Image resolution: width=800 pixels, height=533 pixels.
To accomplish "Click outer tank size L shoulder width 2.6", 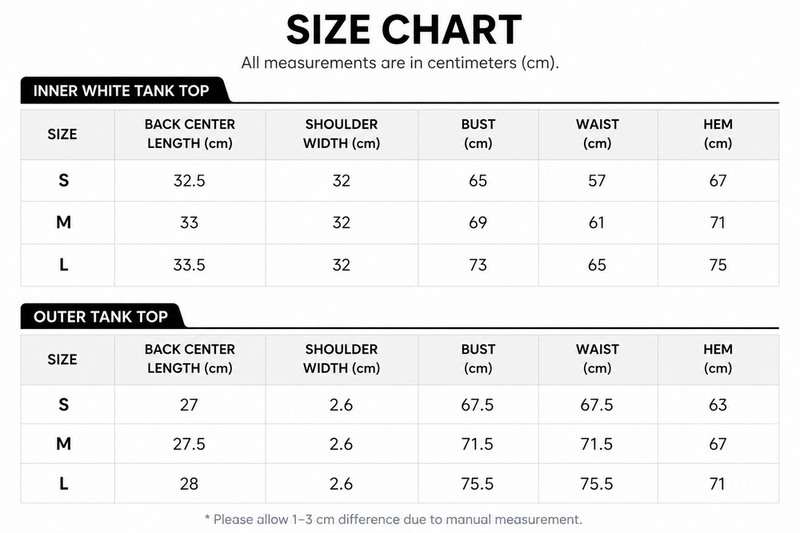I will pyautogui.click(x=341, y=484).
